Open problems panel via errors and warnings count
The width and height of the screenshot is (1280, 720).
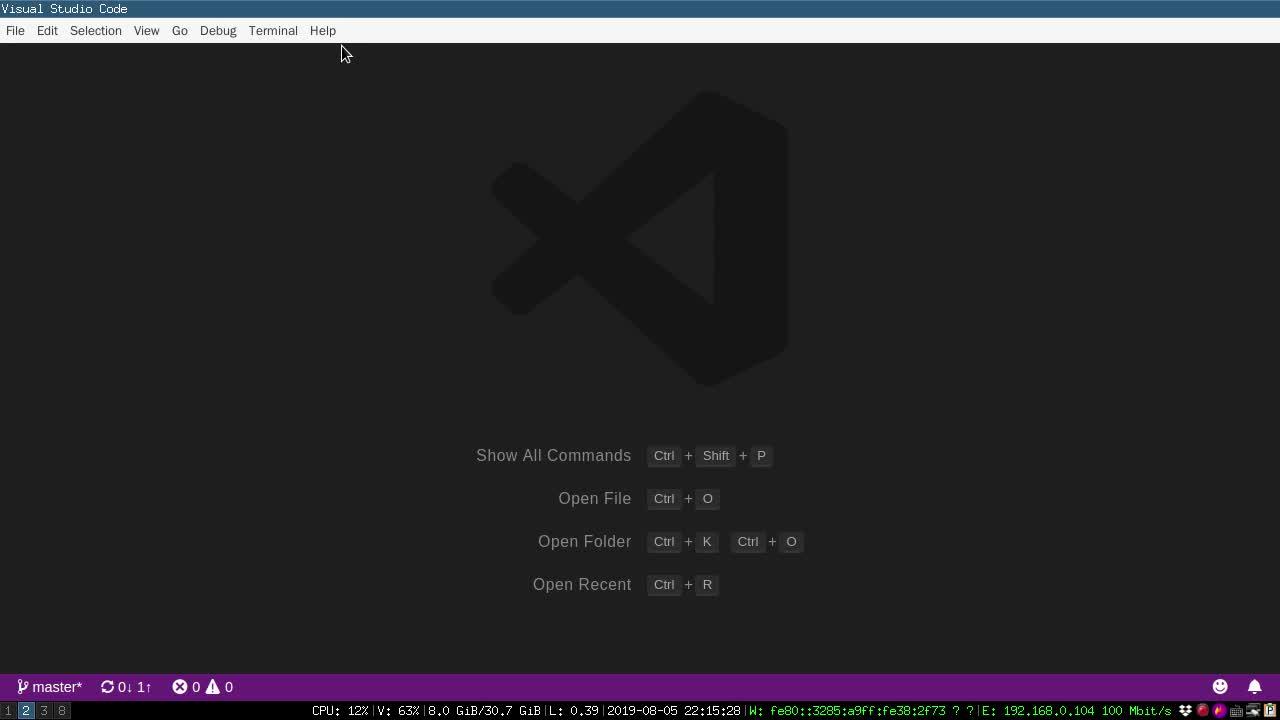click(x=203, y=687)
